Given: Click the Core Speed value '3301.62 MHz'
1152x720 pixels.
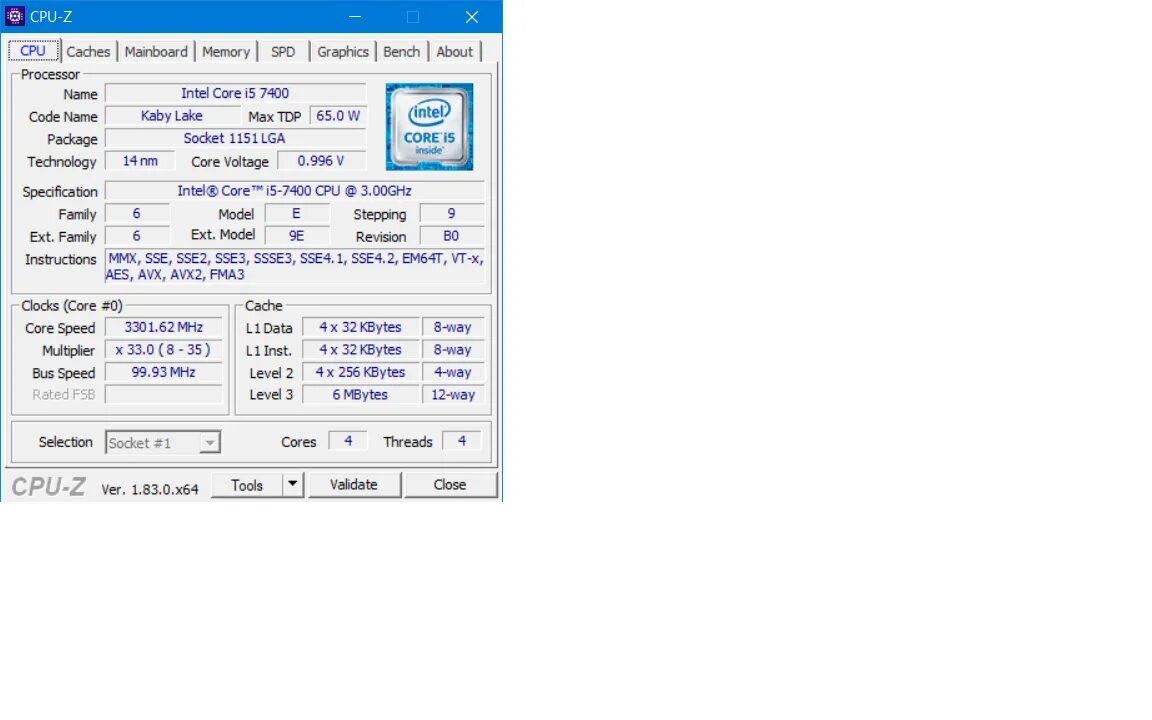Looking at the screenshot, I should tap(163, 328).
